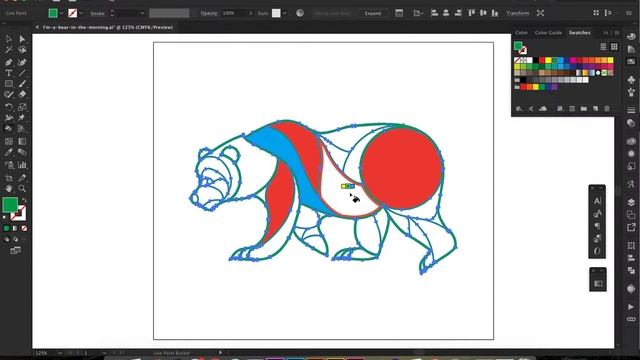Image resolution: width=640 pixels, height=360 pixels.
Task: Open the Swatch Libraries menu
Action: [519, 109]
